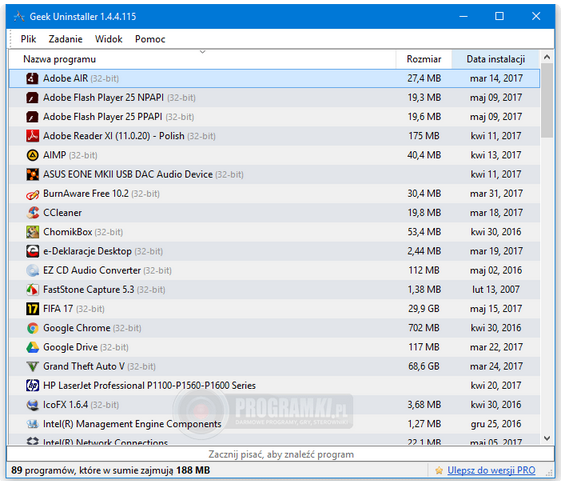The image size is (561, 481).
Task: Click the sort arrow above Nazwa programu
Action: (x=203, y=52)
